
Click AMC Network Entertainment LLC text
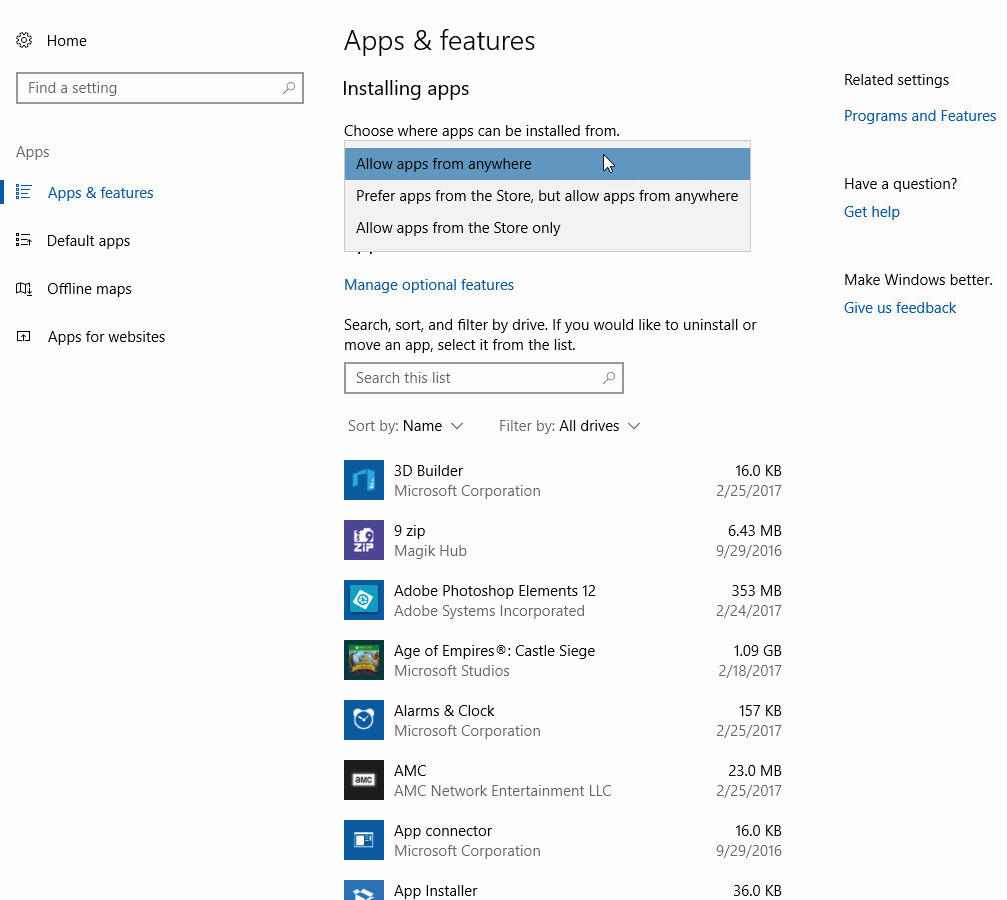tap(502, 791)
